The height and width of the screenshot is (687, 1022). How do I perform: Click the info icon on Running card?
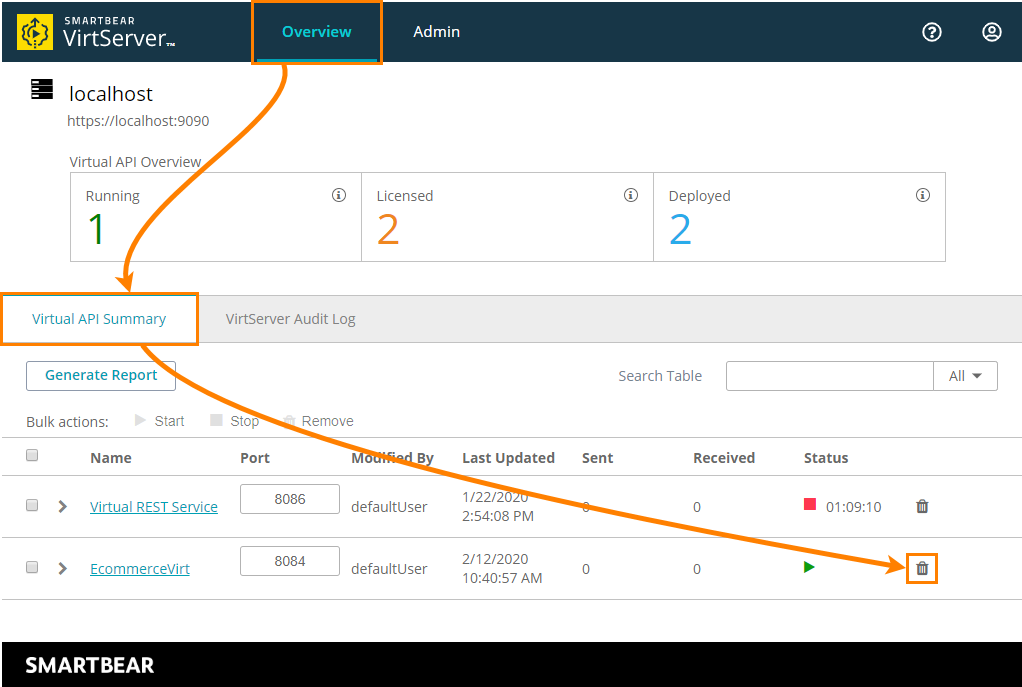pos(339,195)
